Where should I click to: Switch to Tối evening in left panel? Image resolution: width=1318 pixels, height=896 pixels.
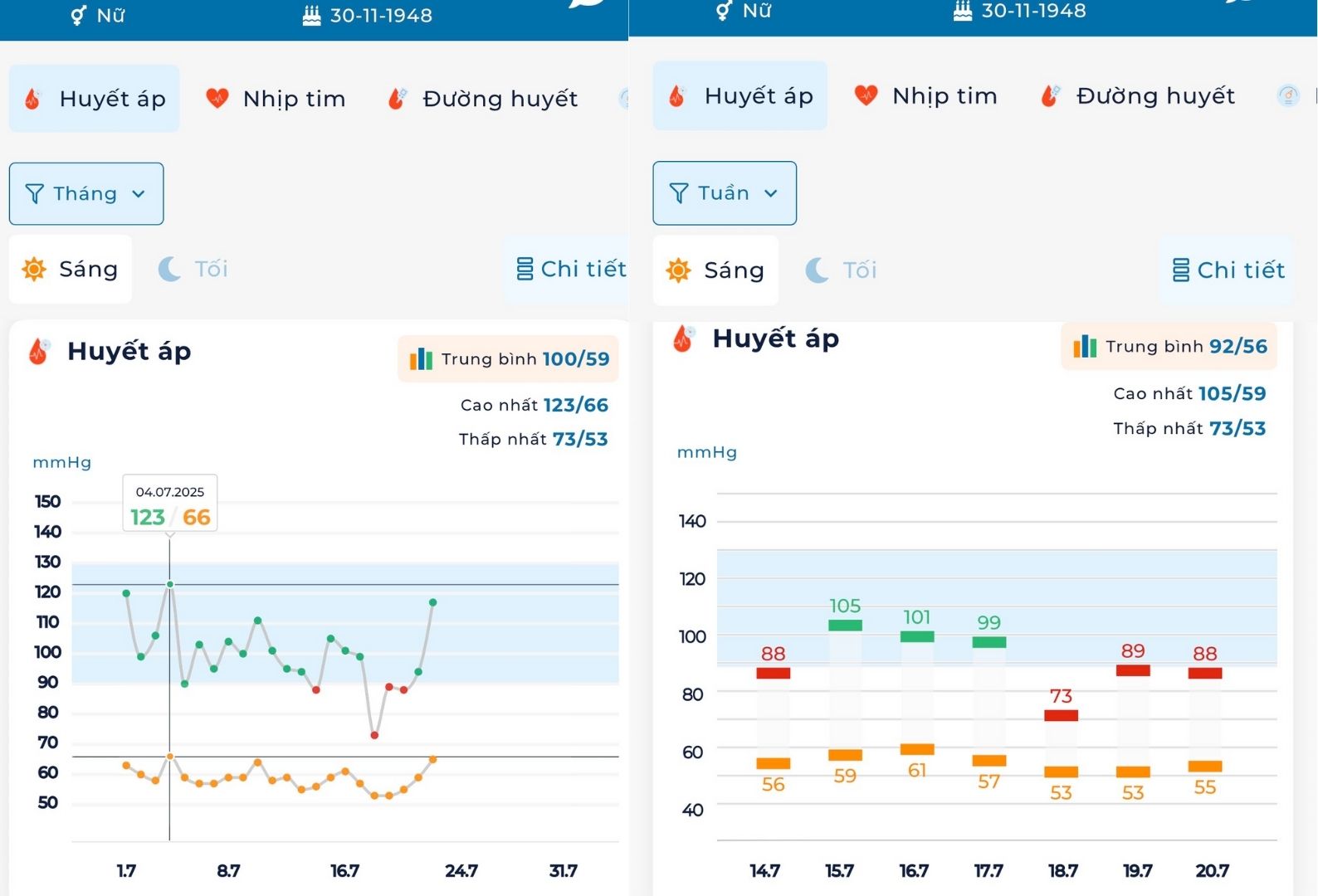point(193,269)
